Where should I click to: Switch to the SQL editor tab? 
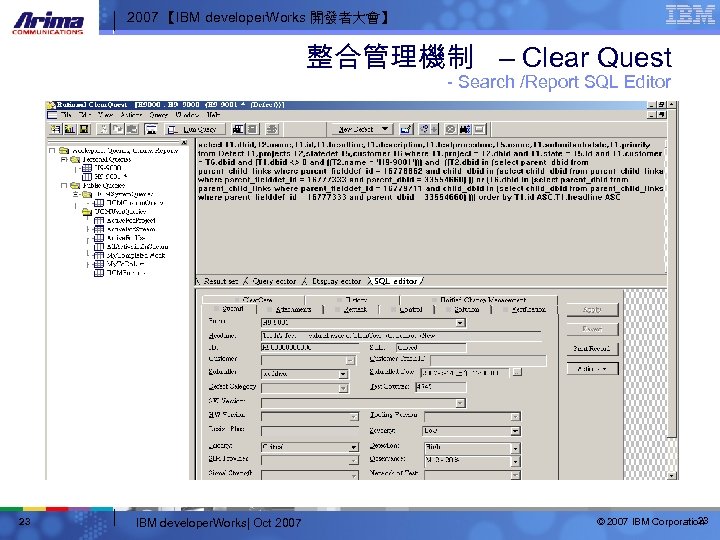(395, 281)
